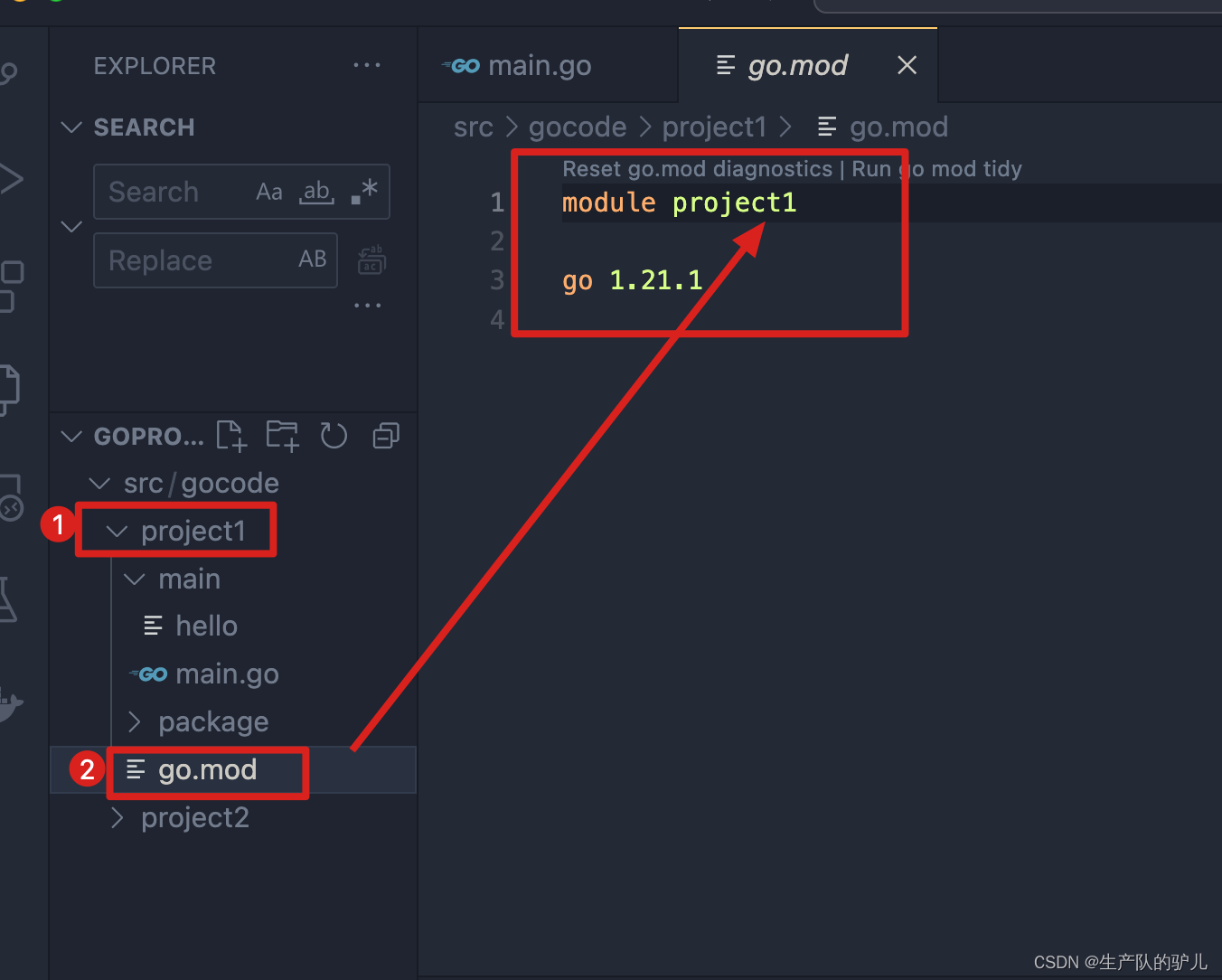The height and width of the screenshot is (980, 1222).
Task: Collapse the project1 folder
Action: click(176, 531)
